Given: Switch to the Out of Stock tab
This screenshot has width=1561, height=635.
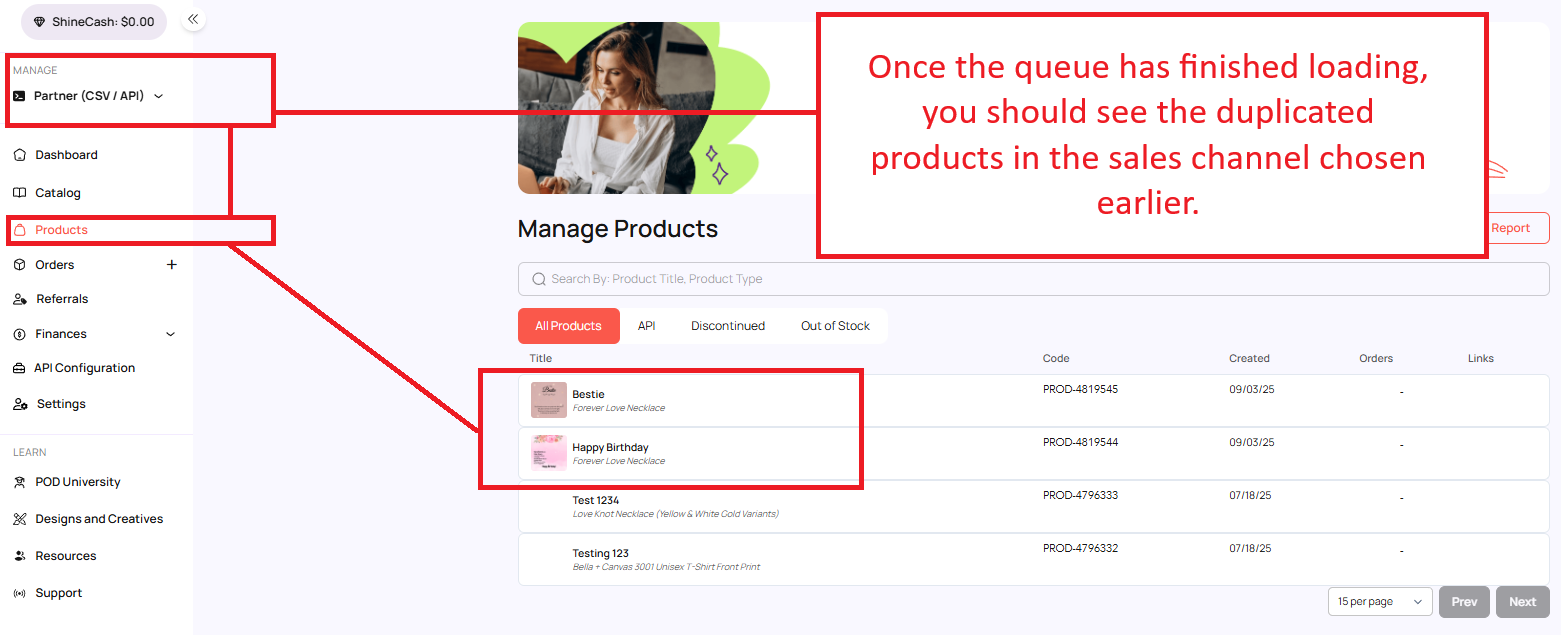Looking at the screenshot, I should tap(835, 326).
